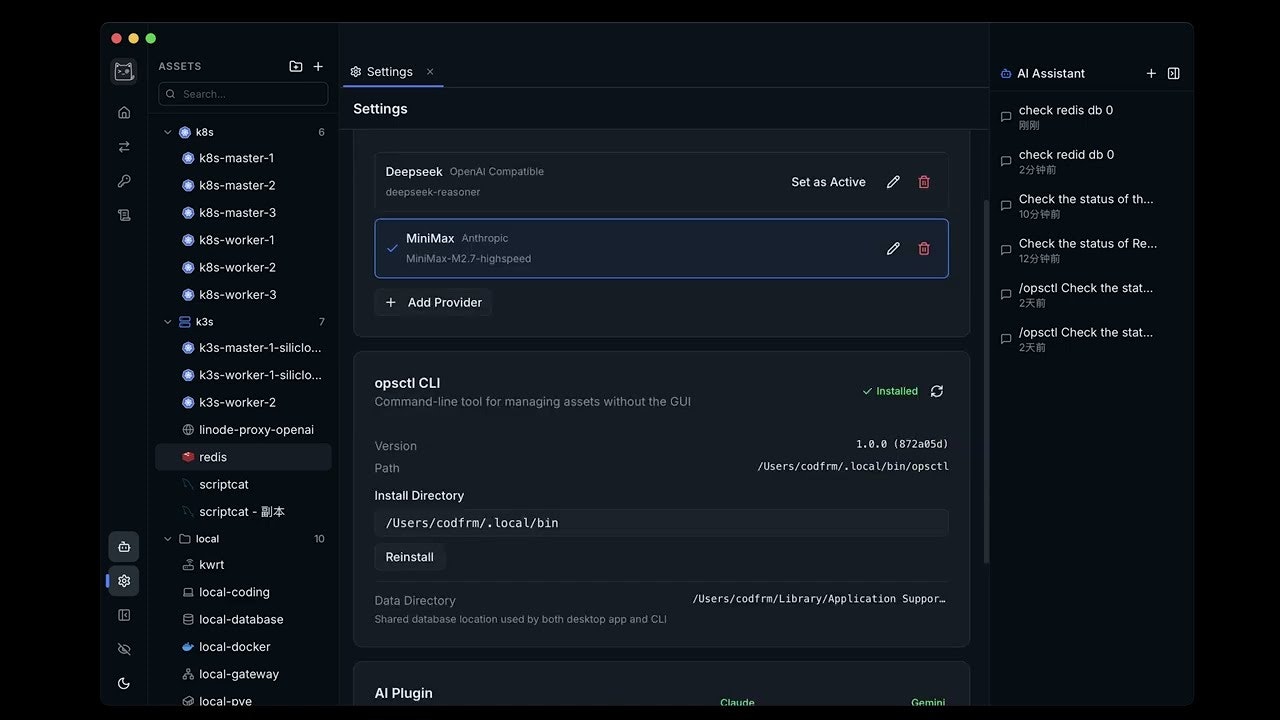Delete the MiniMax provider

coord(924,248)
